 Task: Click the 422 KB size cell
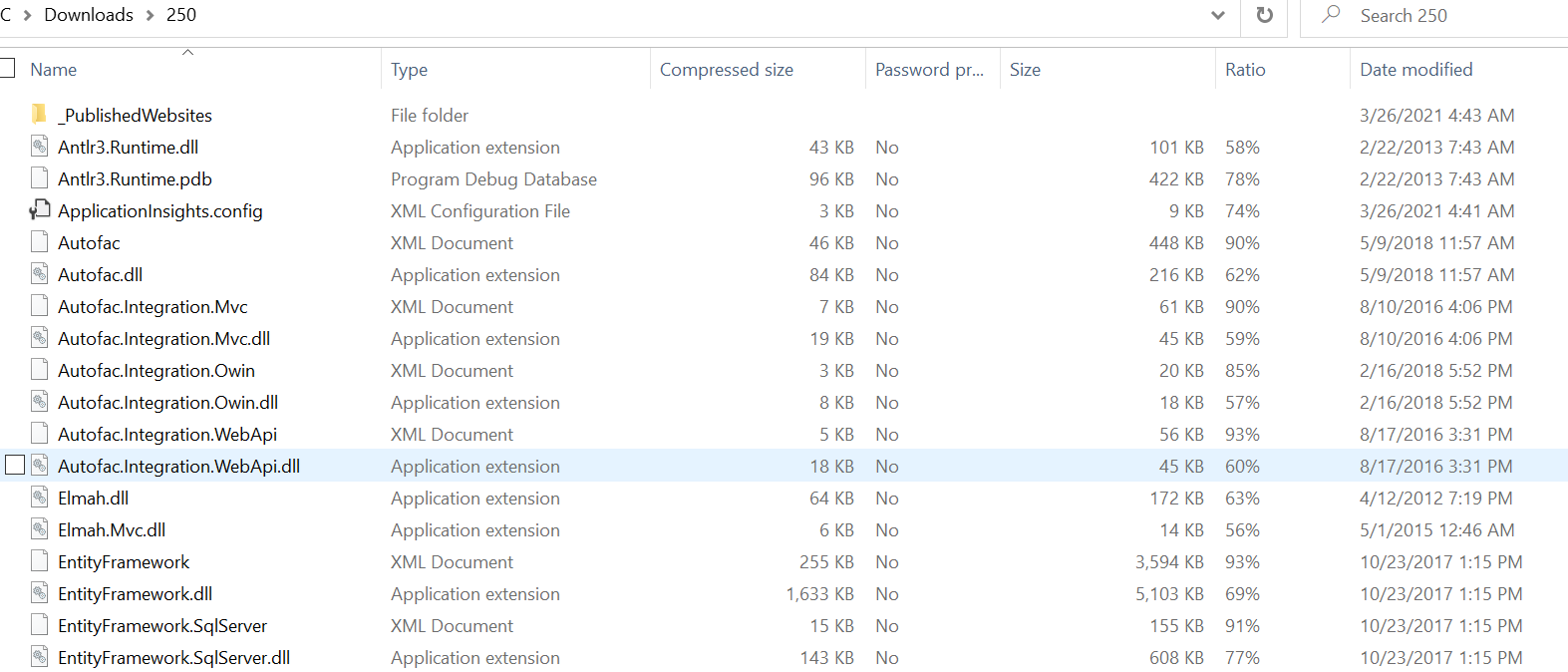tap(1176, 179)
